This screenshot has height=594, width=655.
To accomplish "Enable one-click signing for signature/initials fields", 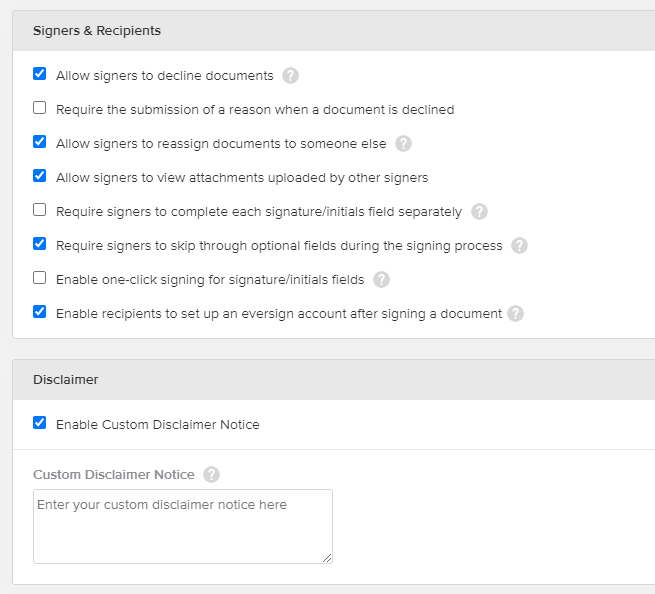I will pyautogui.click(x=40, y=278).
